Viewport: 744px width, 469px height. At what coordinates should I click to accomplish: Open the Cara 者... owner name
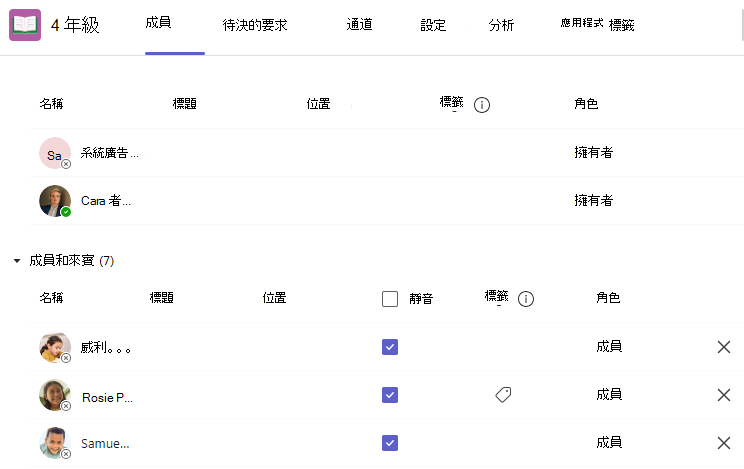(x=106, y=201)
